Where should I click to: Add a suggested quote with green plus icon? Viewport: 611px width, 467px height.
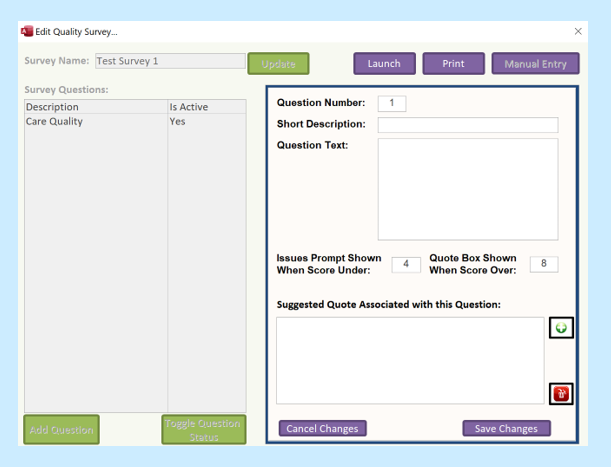click(x=561, y=328)
